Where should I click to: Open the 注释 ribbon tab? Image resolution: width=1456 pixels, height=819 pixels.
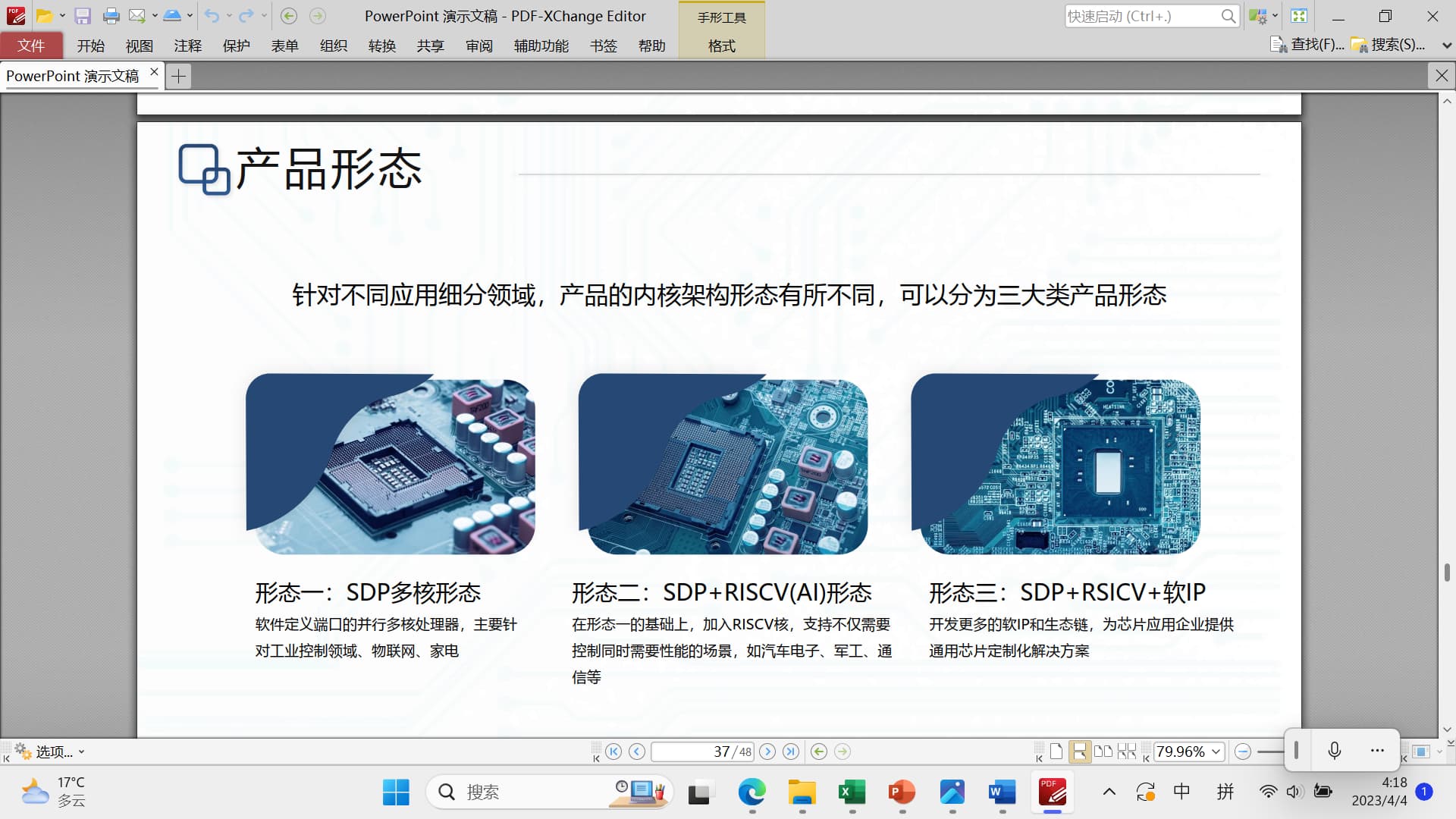click(187, 46)
